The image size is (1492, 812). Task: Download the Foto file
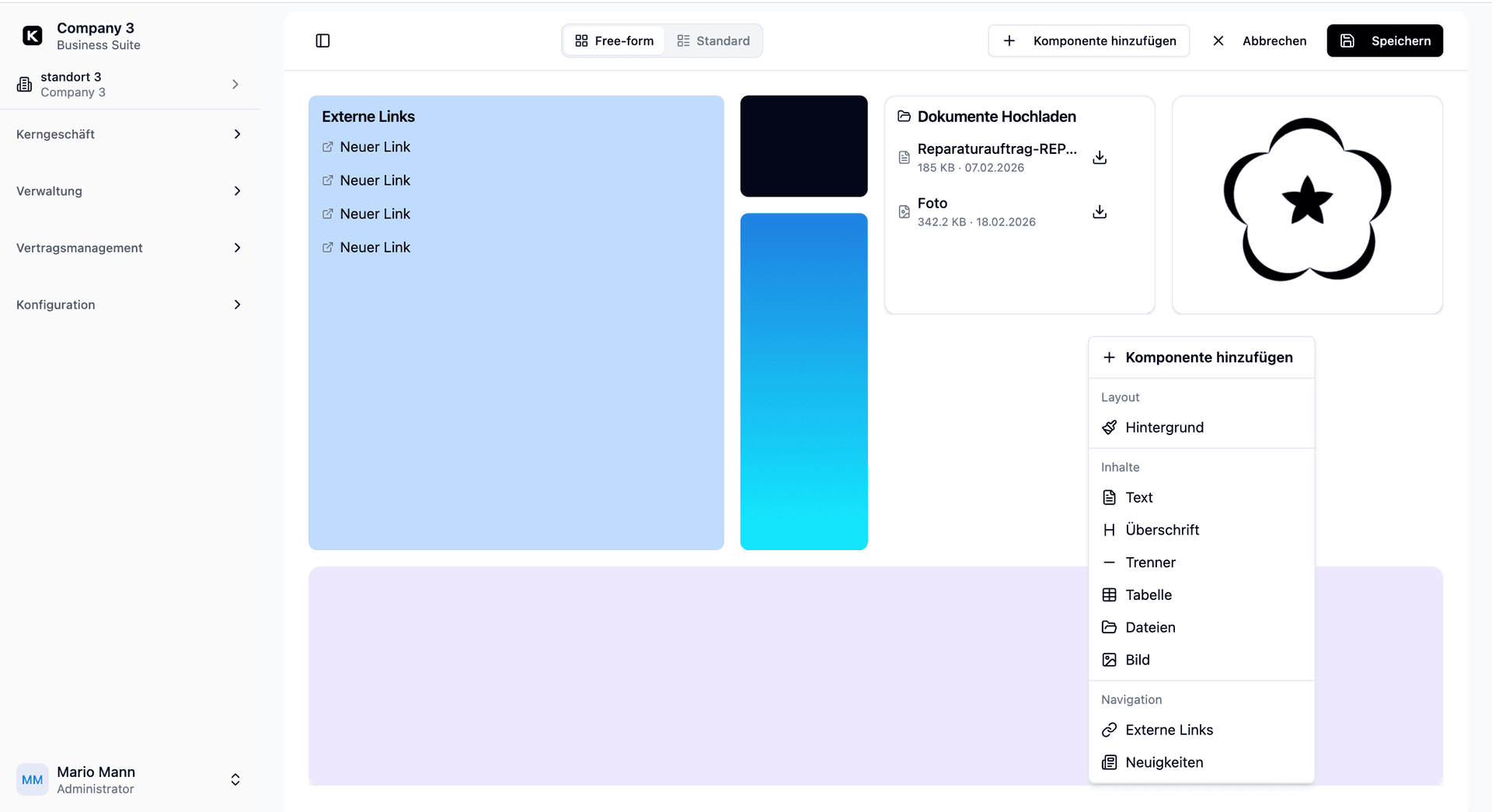(x=1099, y=211)
